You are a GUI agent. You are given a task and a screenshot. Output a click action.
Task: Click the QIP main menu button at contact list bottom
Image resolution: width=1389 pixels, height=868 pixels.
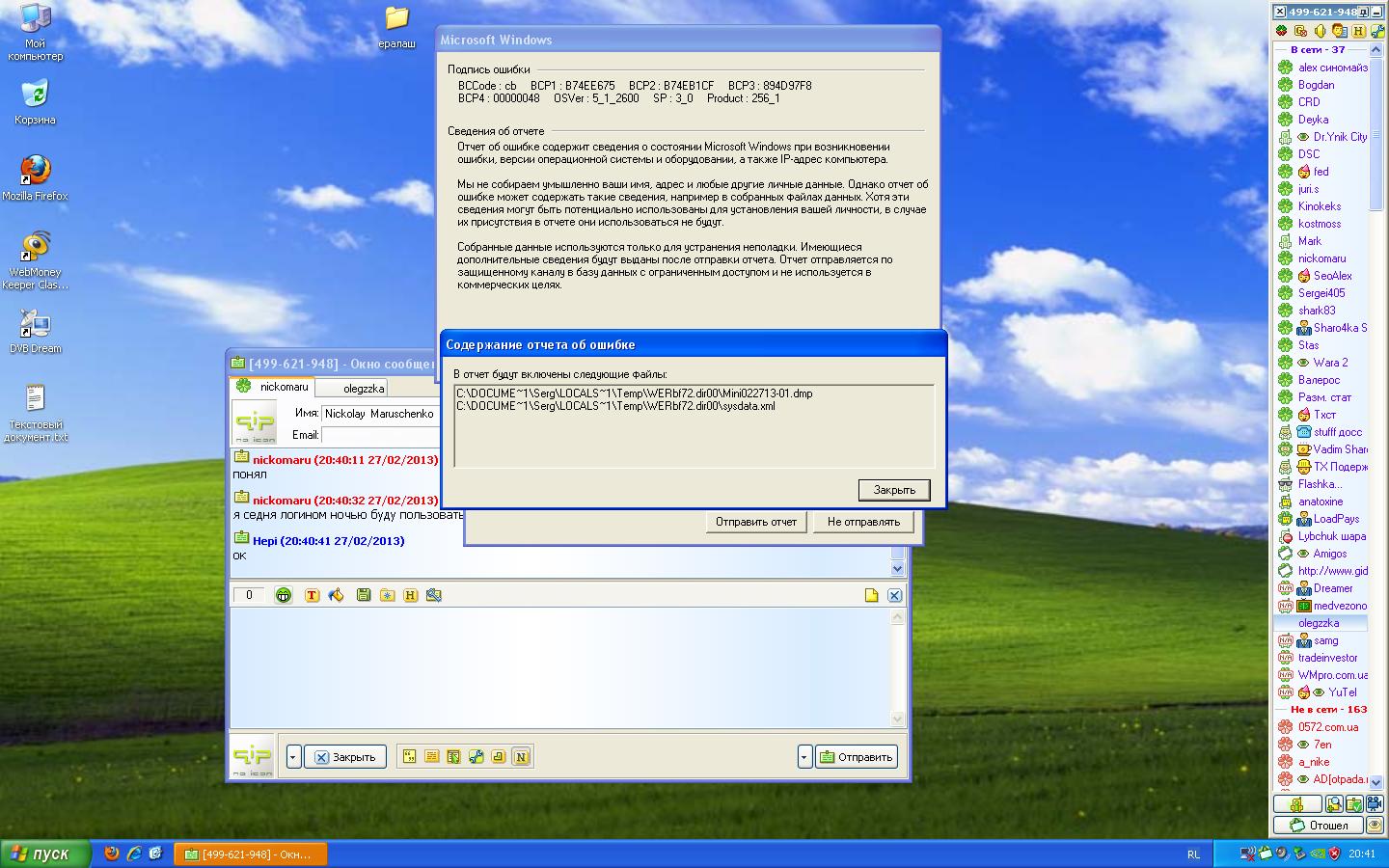pos(1297,803)
